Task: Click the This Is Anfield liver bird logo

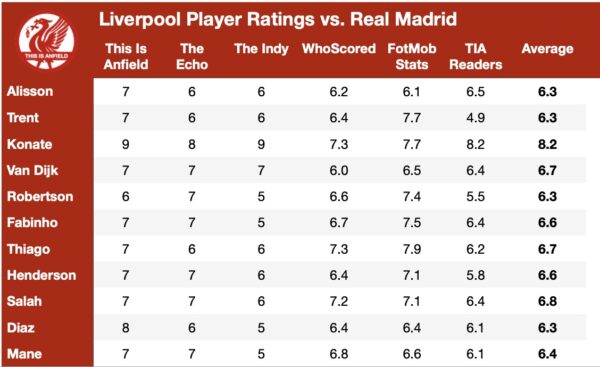Action: click(46, 41)
